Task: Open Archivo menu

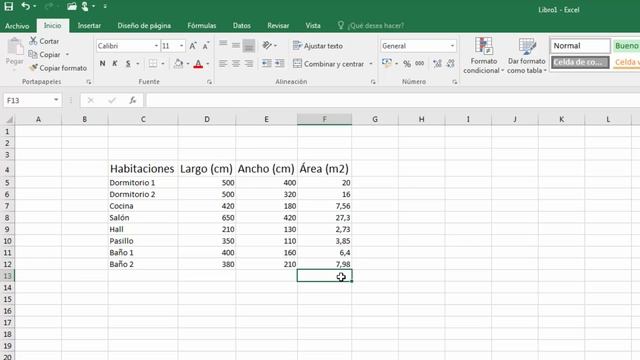Action: click(x=17, y=26)
